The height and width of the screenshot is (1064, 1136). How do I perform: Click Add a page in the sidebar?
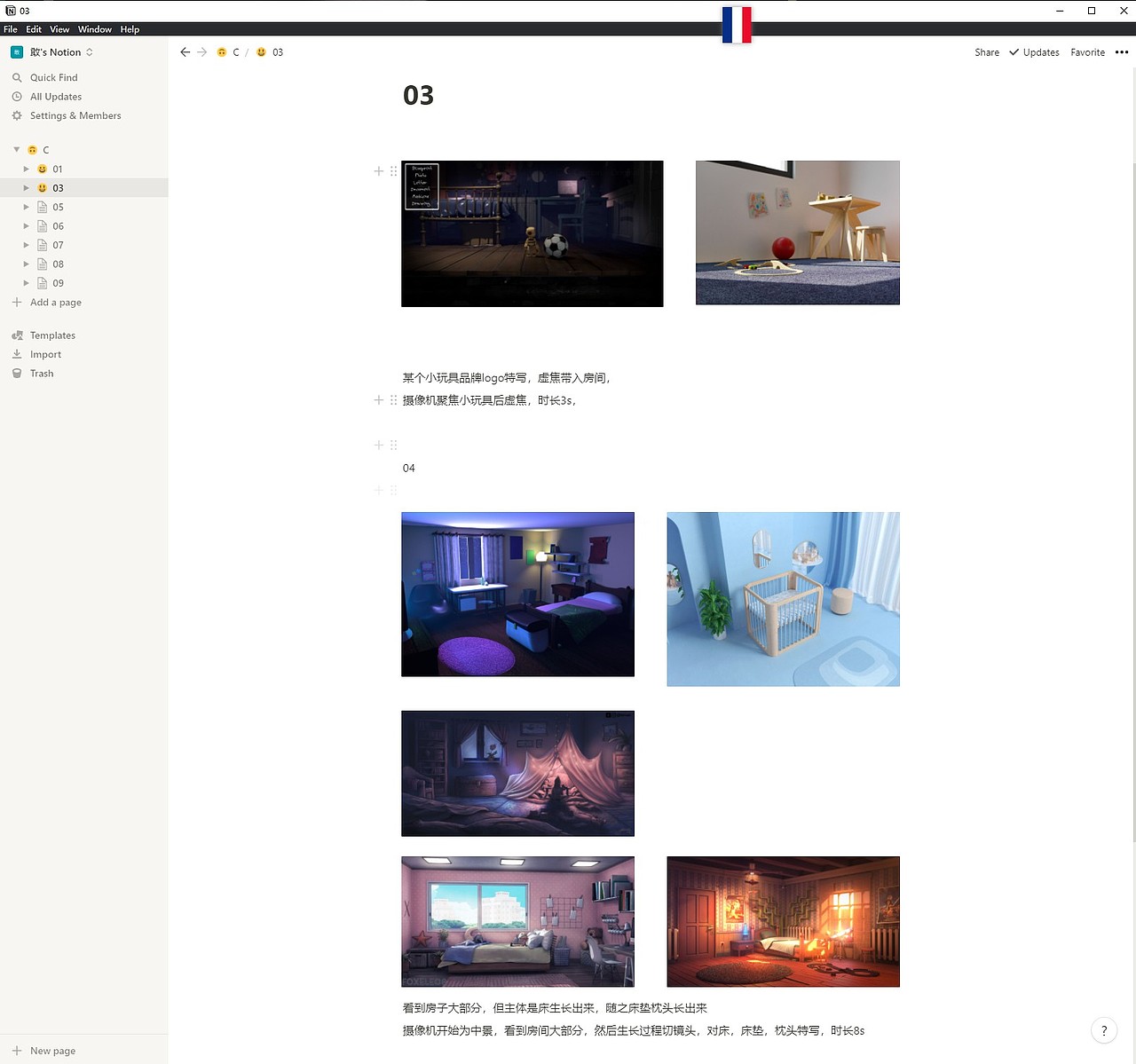point(55,302)
